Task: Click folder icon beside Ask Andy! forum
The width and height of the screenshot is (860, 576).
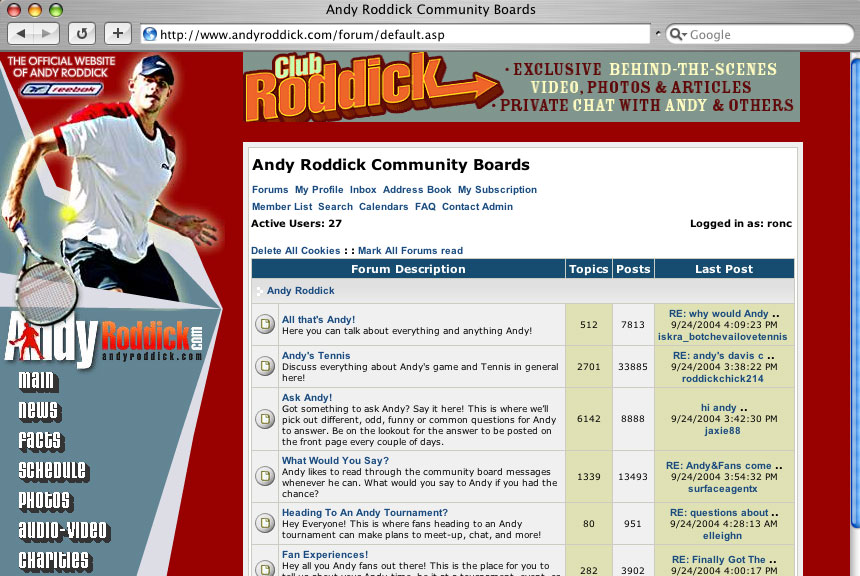Action: tap(265, 419)
